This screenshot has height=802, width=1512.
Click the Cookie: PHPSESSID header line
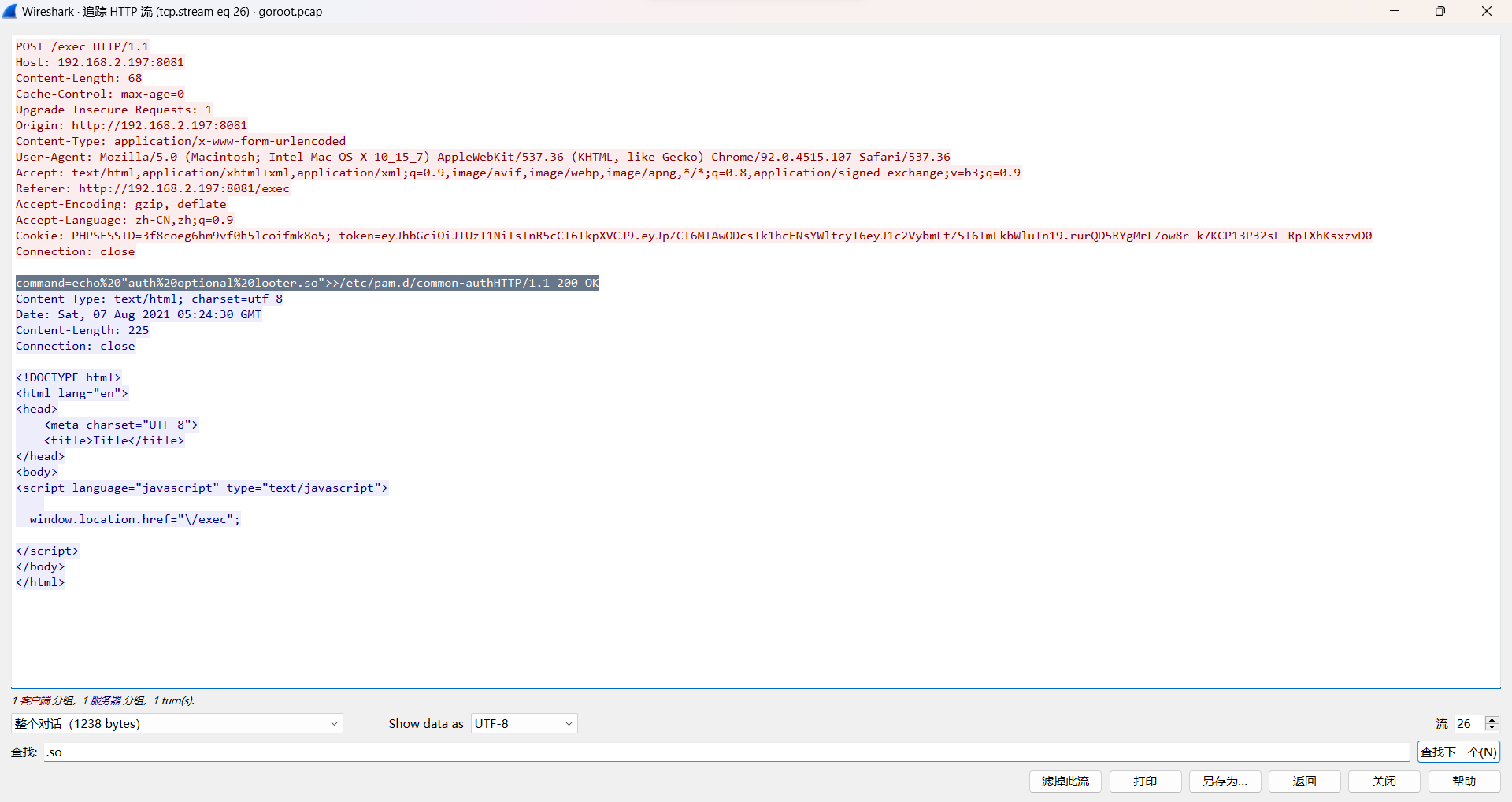[694, 236]
